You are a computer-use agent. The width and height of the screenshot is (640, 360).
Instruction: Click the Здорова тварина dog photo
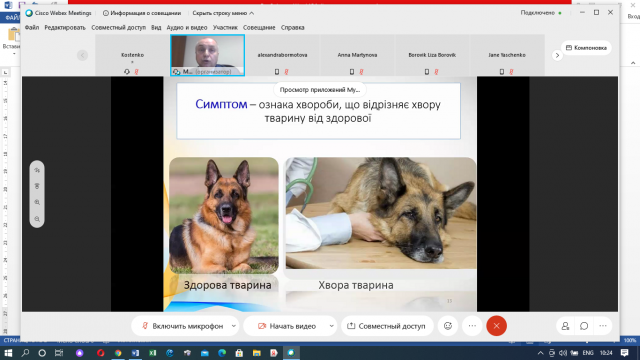point(224,216)
